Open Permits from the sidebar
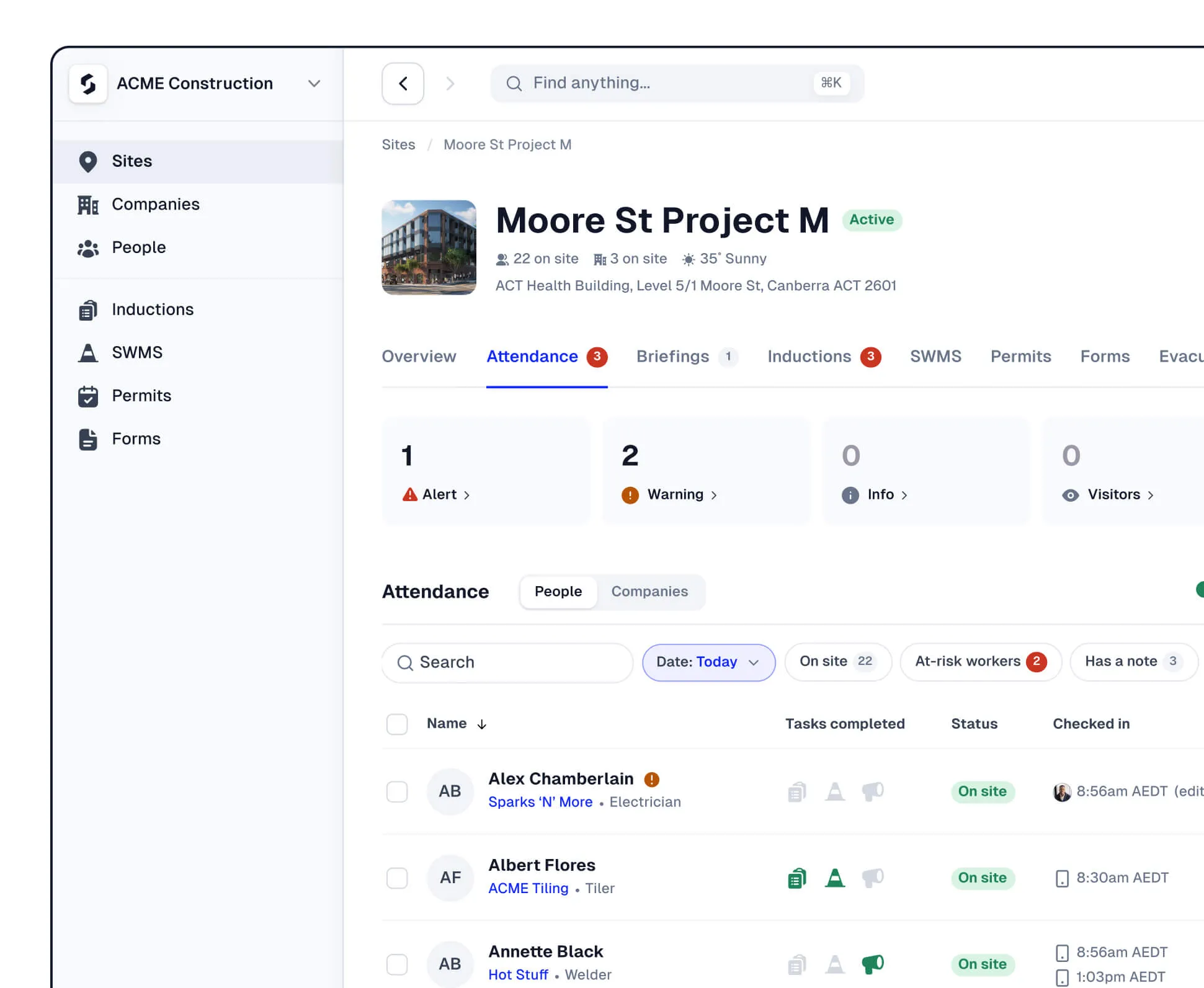The width and height of the screenshot is (1204, 988). [141, 395]
